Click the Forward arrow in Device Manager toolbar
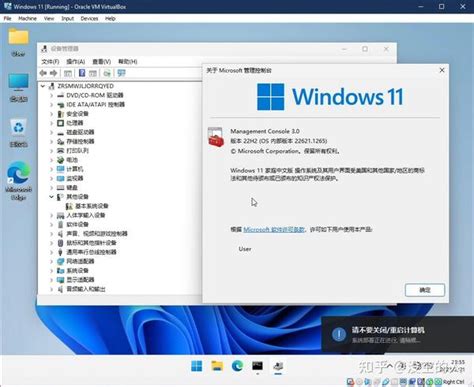Image resolution: width=474 pixels, height=387 pixels. [x=54, y=73]
